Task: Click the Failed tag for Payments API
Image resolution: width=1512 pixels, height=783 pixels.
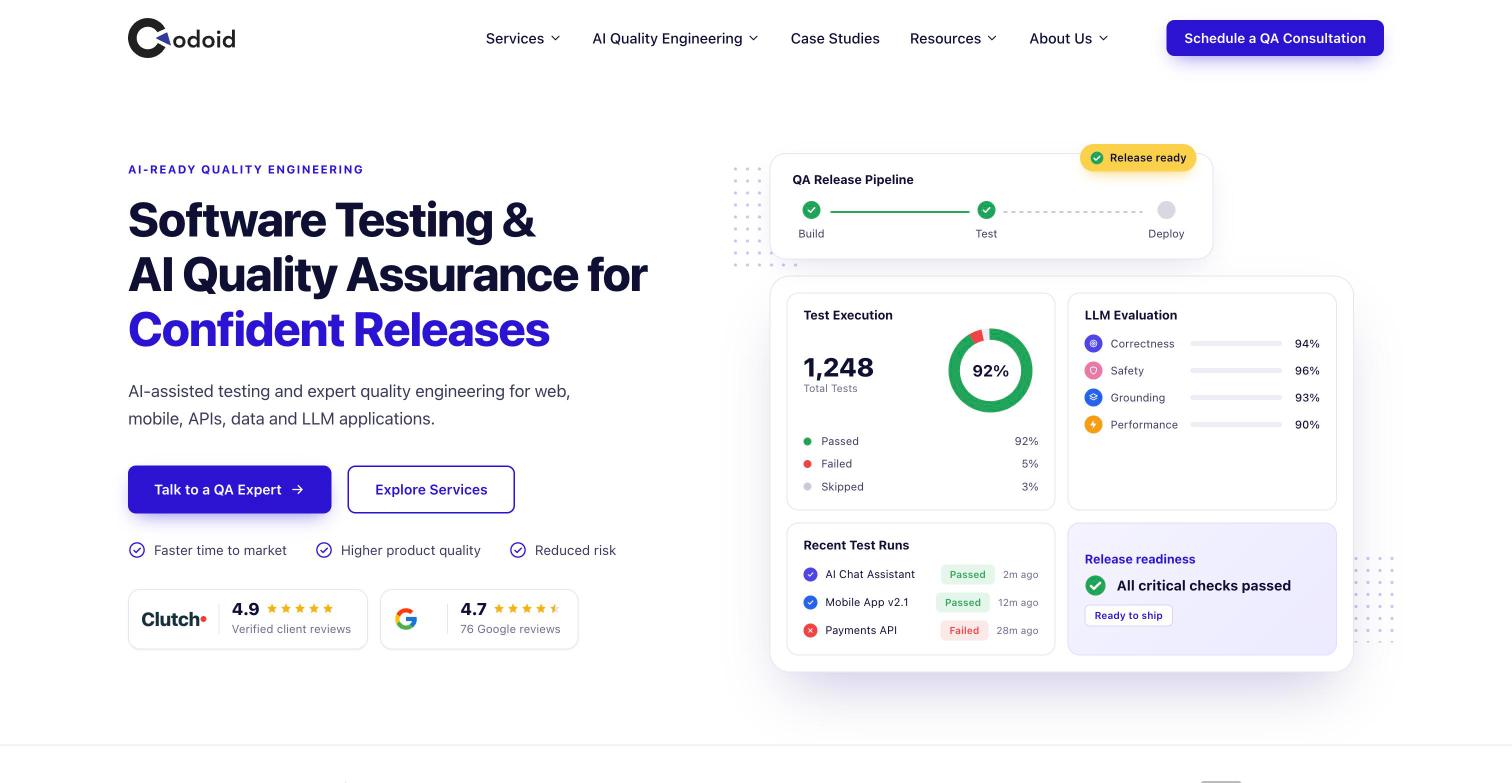Action: pos(964,630)
